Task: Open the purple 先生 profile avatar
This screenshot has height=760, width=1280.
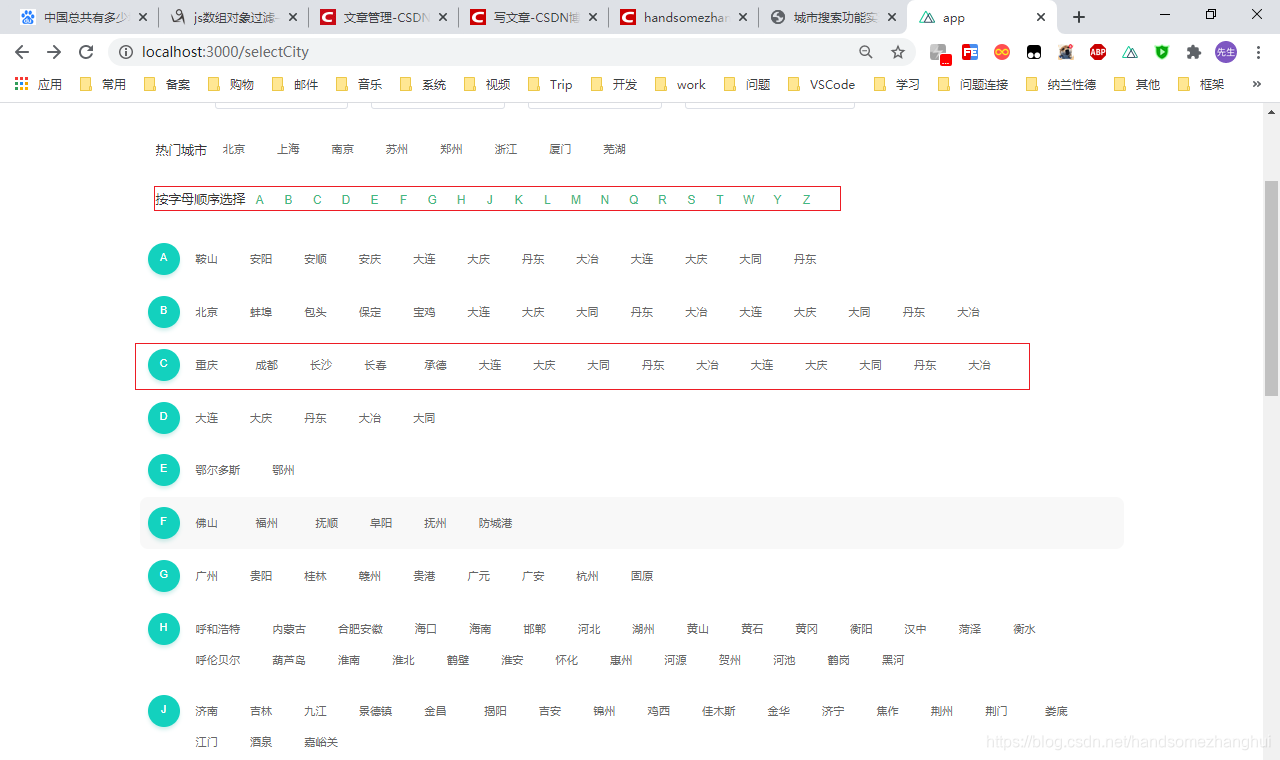Action: (x=1226, y=52)
